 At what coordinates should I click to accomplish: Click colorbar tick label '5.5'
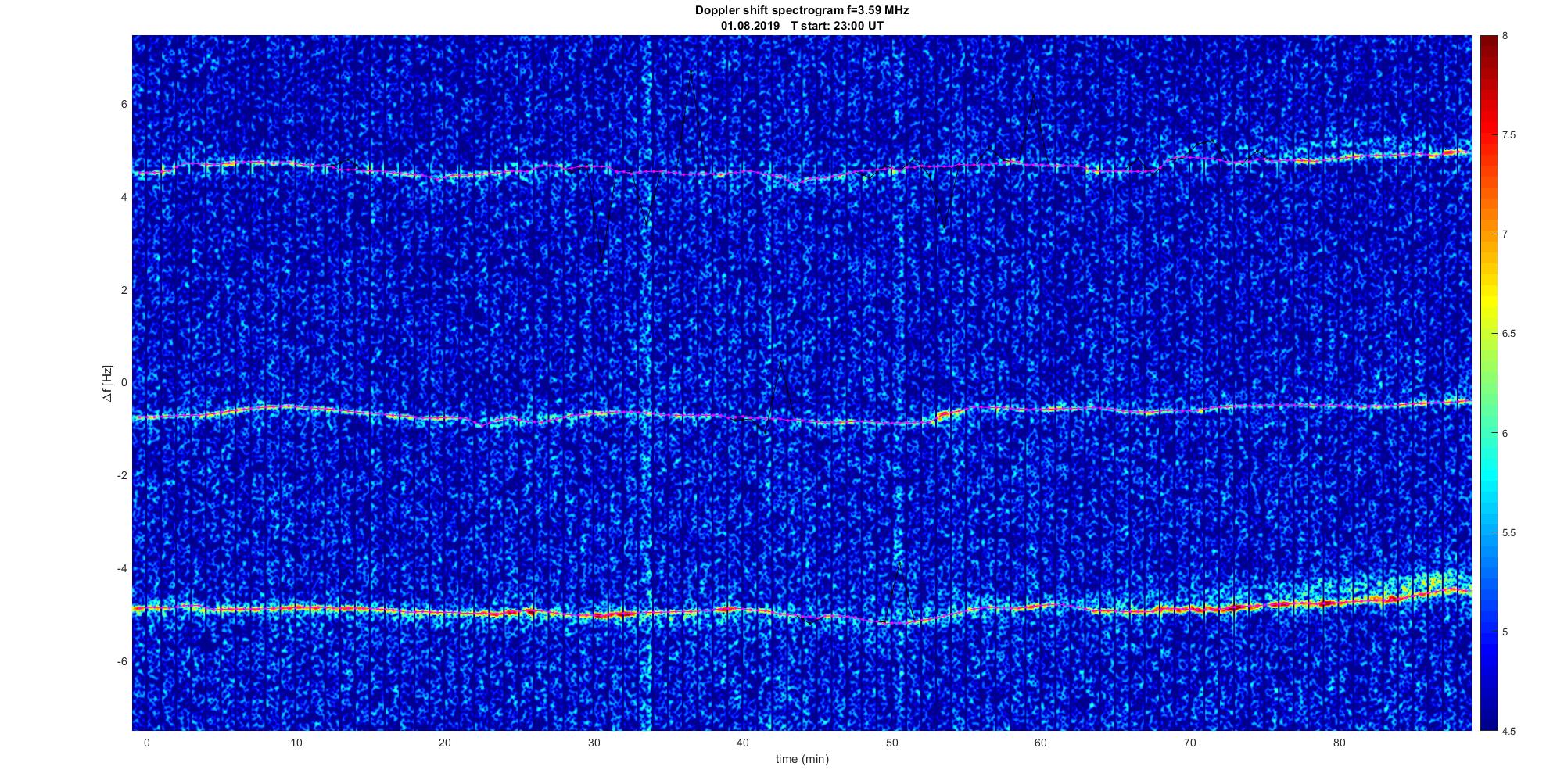(x=1508, y=533)
